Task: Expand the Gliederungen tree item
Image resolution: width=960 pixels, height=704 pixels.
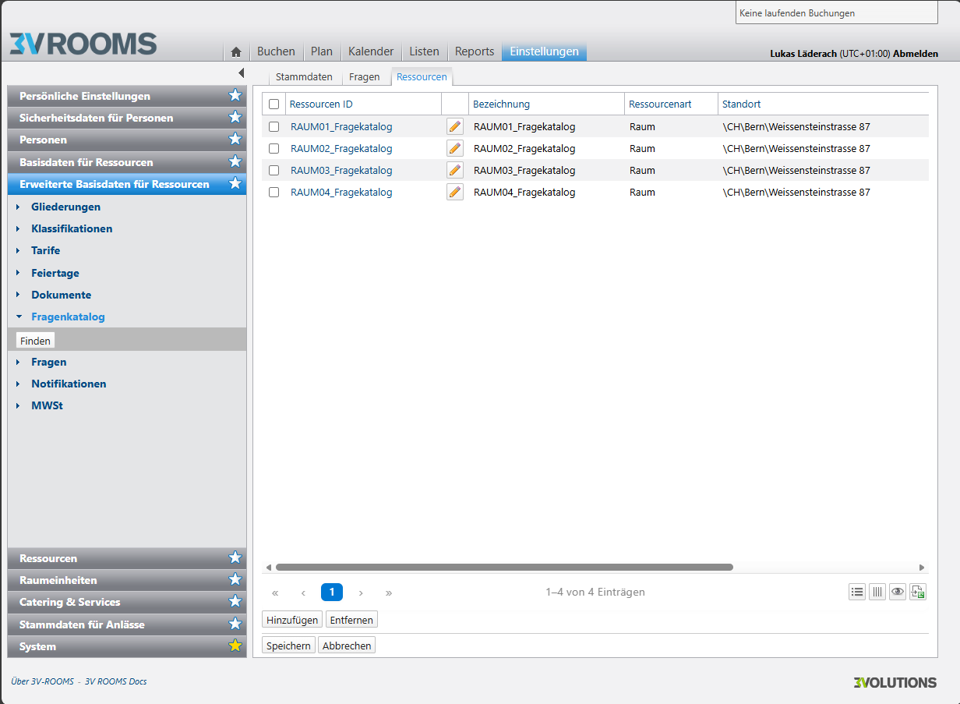Action: pos(18,207)
